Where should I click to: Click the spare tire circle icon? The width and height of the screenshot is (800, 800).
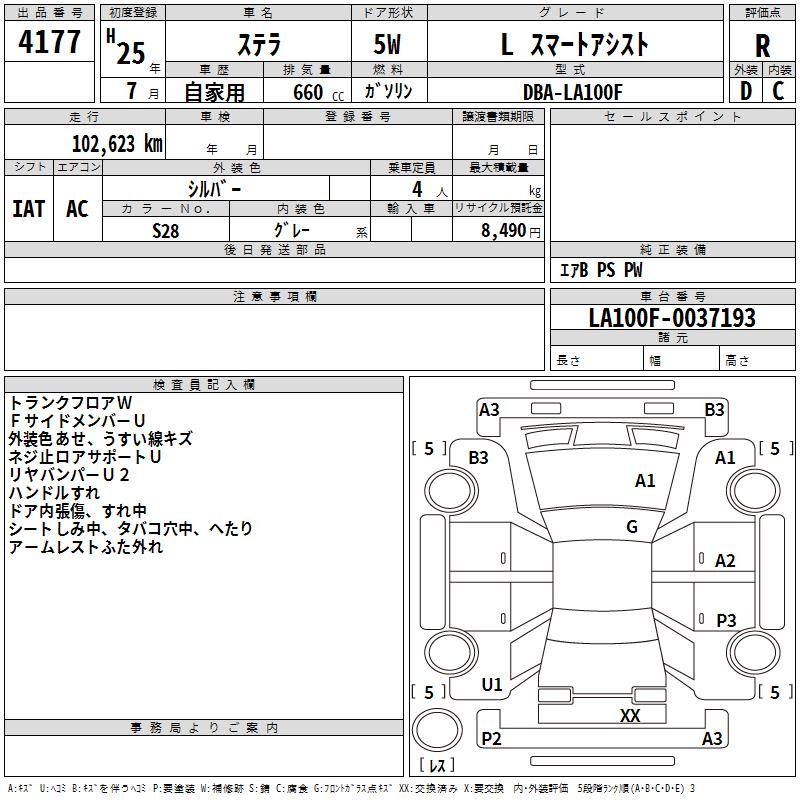(x=437, y=730)
